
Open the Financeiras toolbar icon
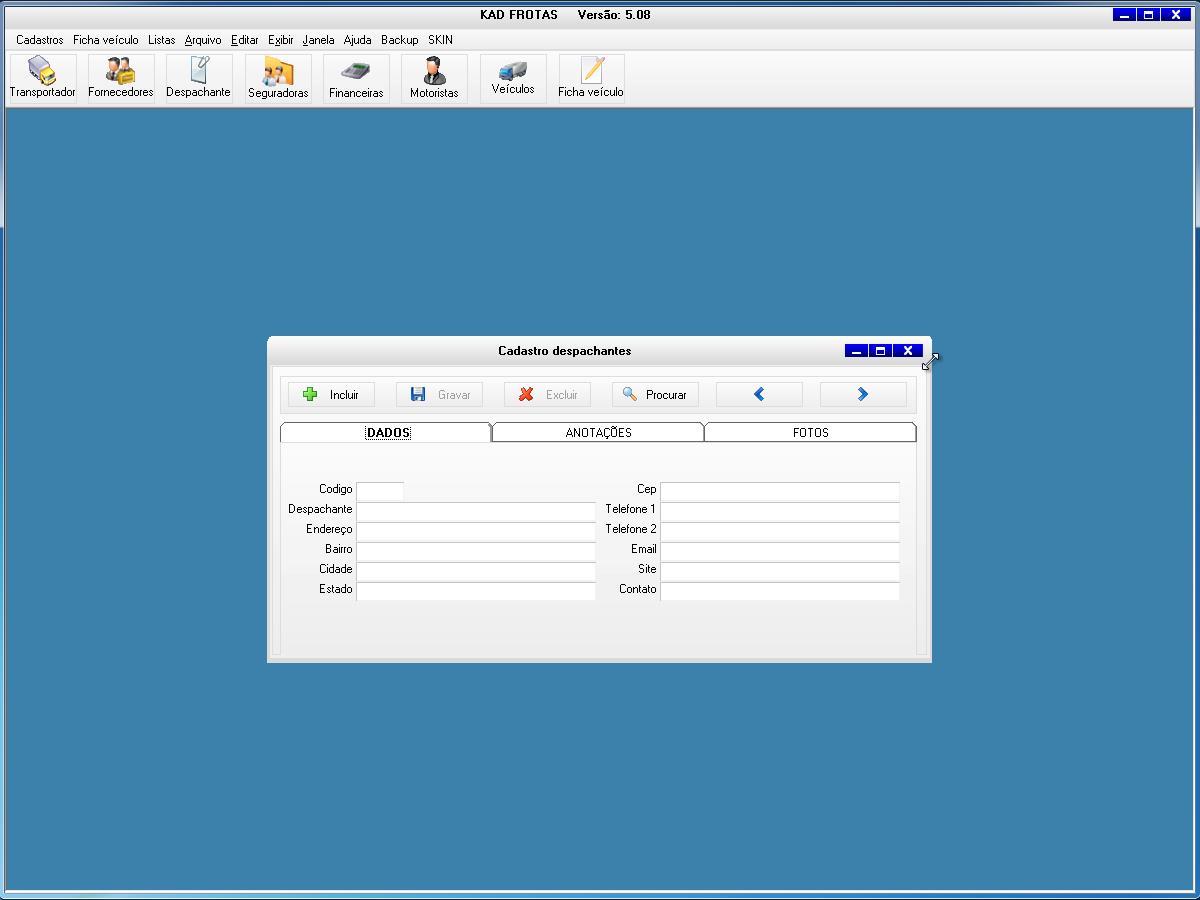tap(356, 78)
